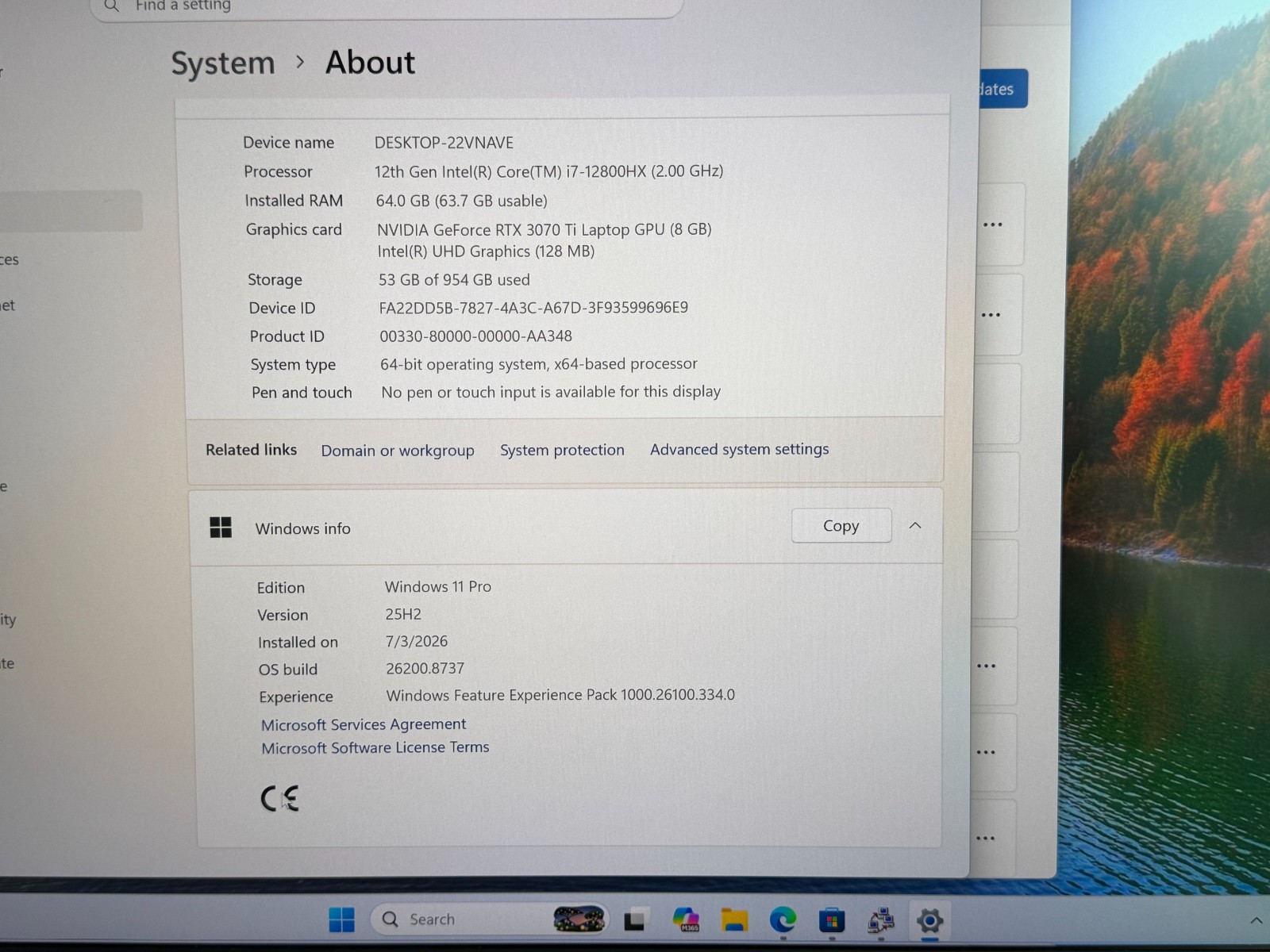Go back to System in the breadcrumb
Image resolution: width=1270 pixels, height=952 pixels.
click(x=223, y=63)
